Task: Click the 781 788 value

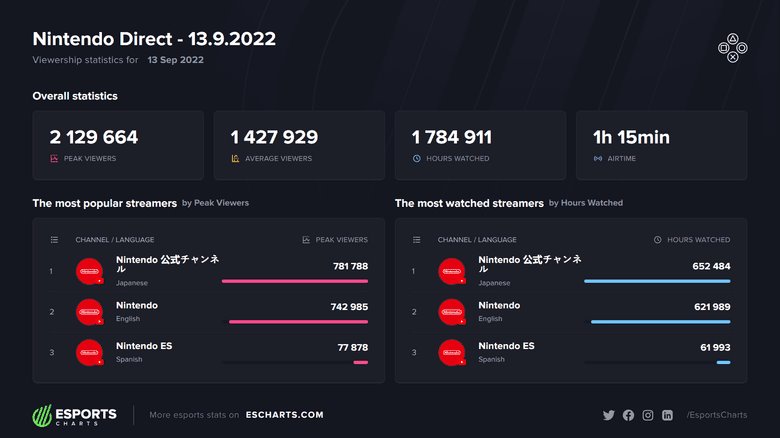Action: (x=351, y=266)
